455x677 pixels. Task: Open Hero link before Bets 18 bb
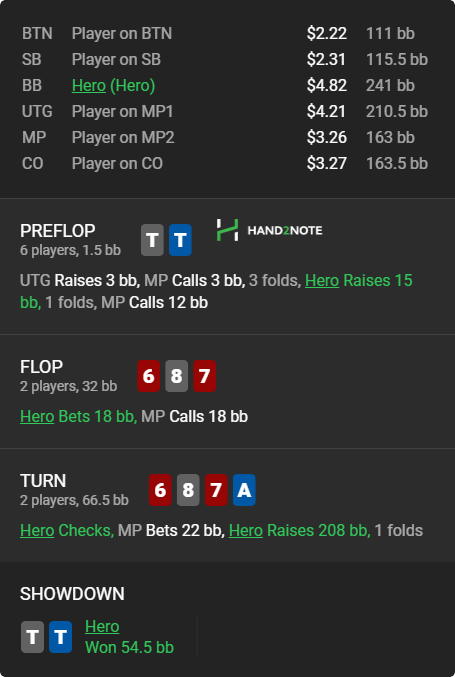click(37, 417)
